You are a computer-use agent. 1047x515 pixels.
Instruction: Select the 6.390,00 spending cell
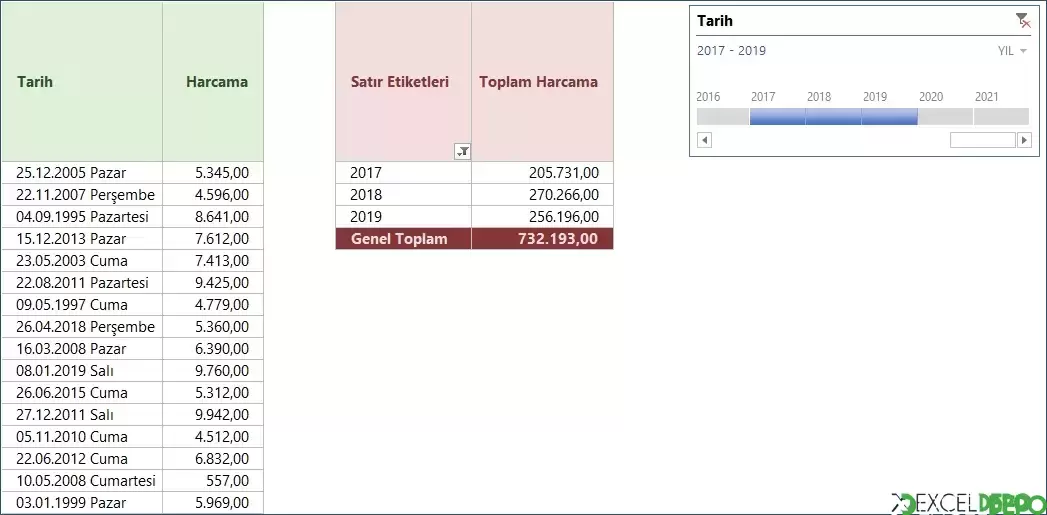(213, 349)
